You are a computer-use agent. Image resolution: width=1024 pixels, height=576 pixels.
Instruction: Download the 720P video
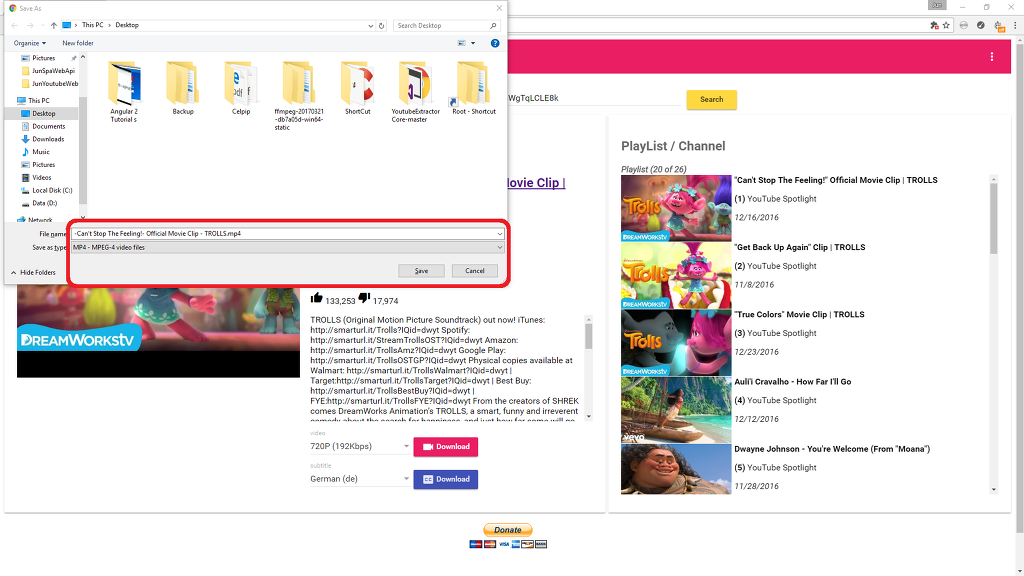[445, 447]
